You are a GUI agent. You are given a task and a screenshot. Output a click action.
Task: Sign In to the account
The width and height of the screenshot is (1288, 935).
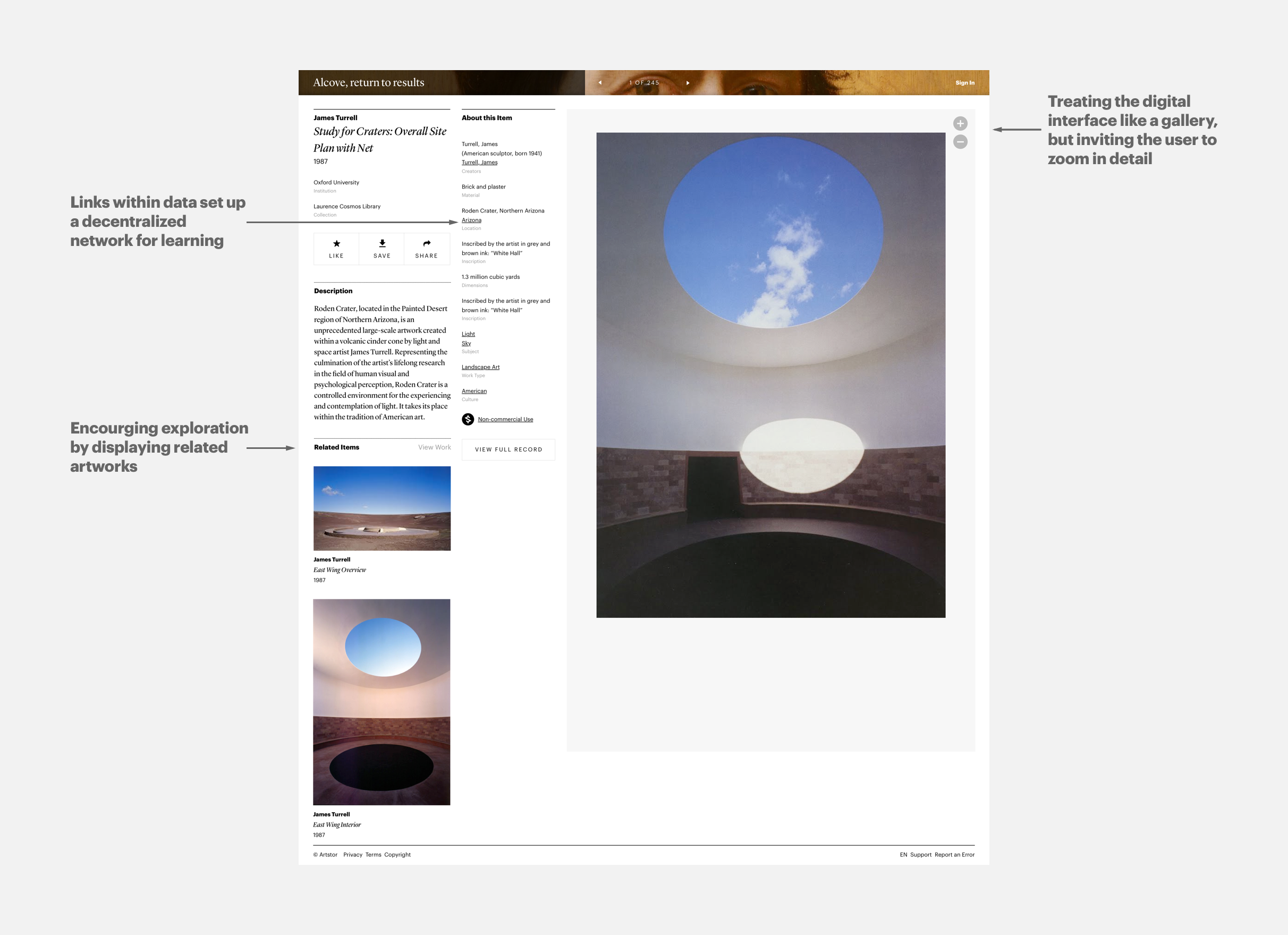click(965, 83)
